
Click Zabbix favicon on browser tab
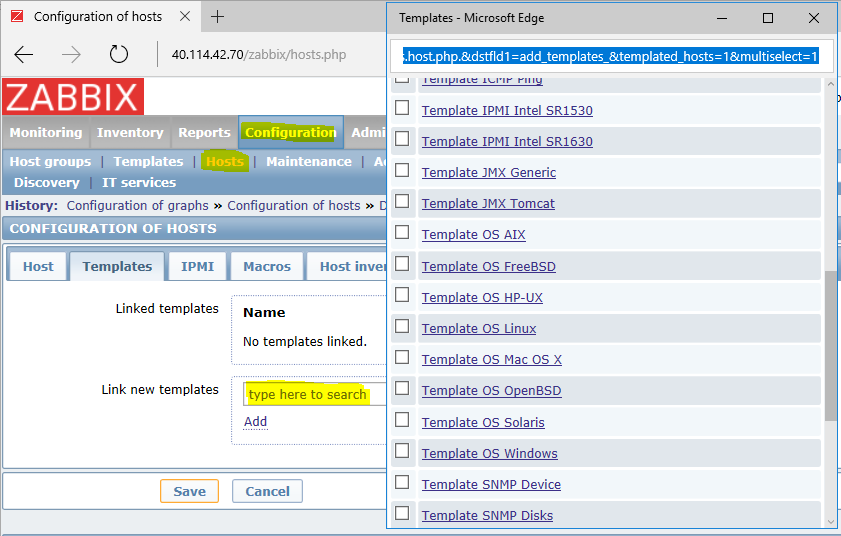pyautogui.click(x=17, y=16)
